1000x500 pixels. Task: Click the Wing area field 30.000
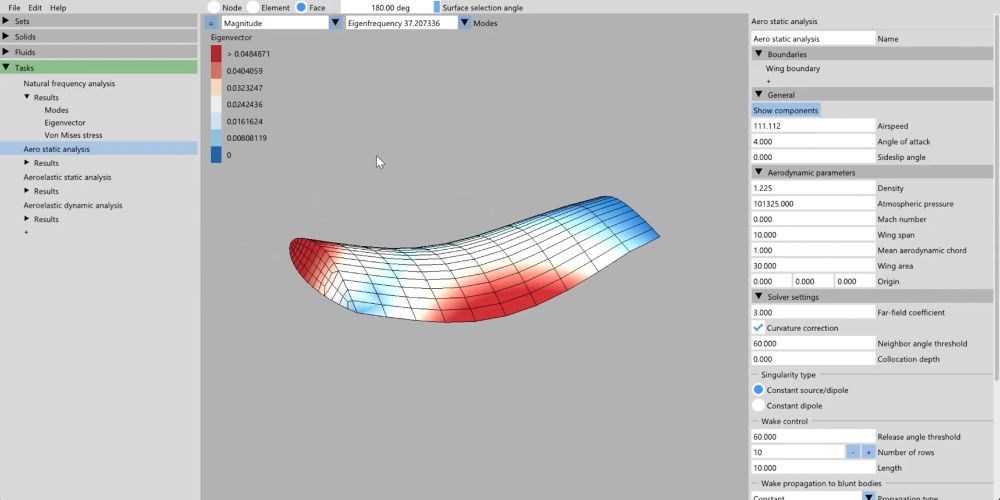click(813, 266)
